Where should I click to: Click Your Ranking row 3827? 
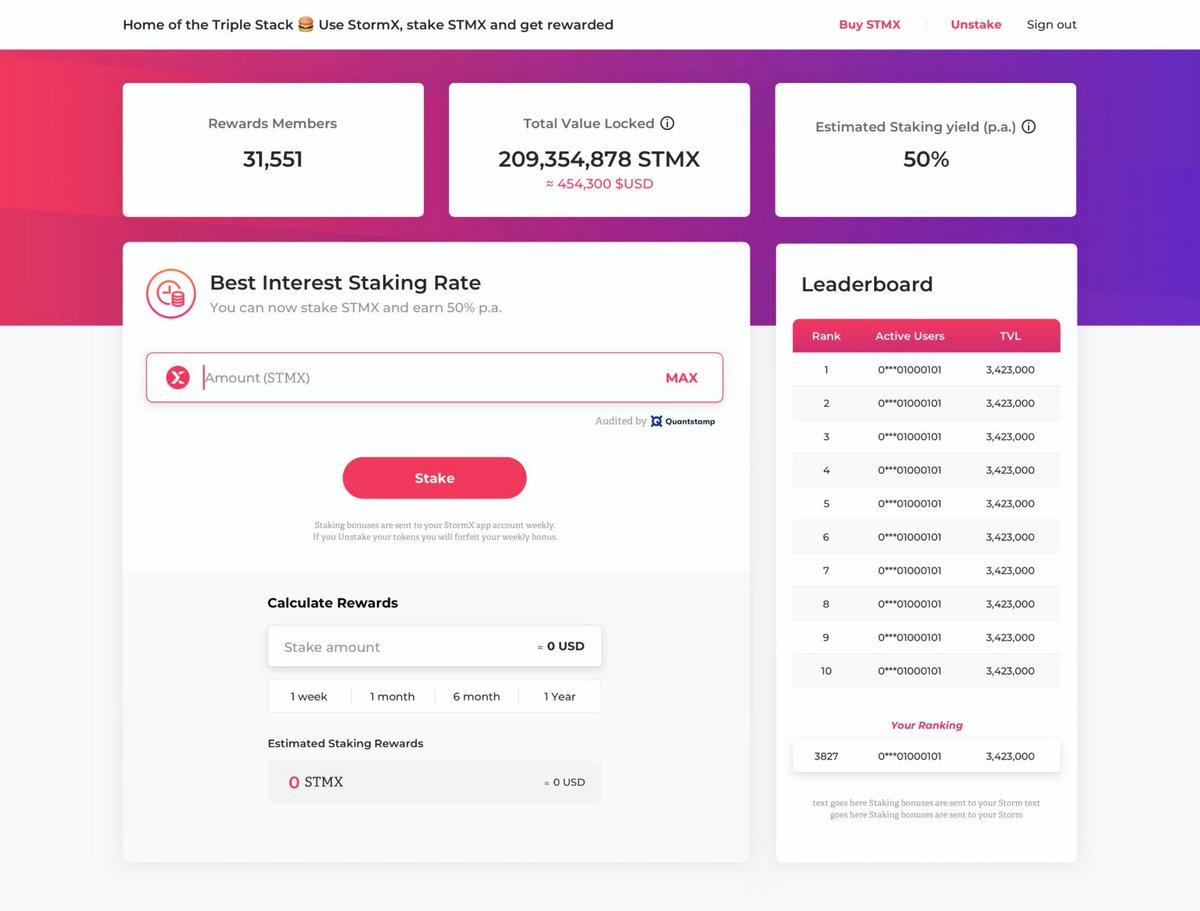[x=926, y=756]
